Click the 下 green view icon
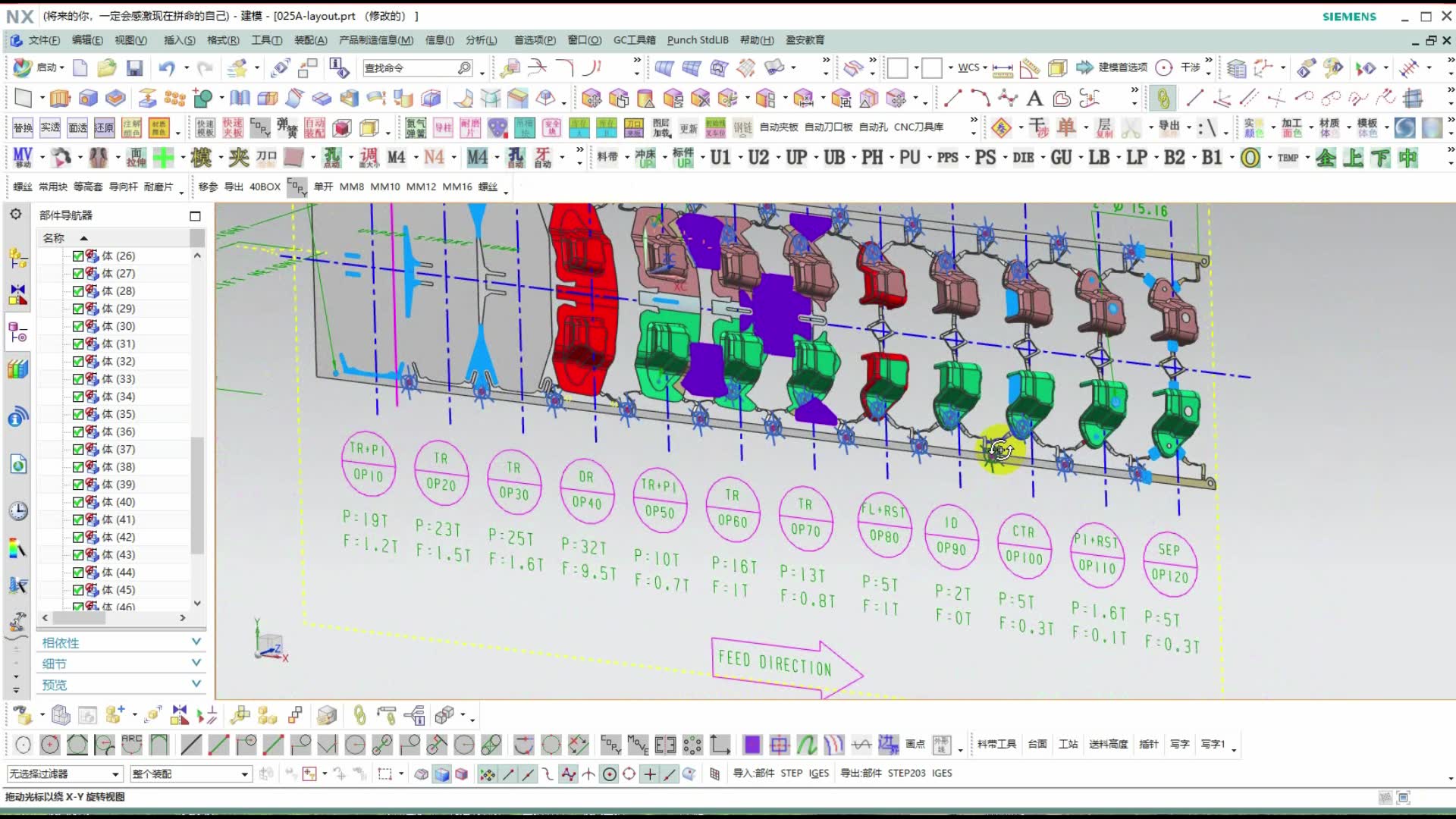 (x=1380, y=158)
